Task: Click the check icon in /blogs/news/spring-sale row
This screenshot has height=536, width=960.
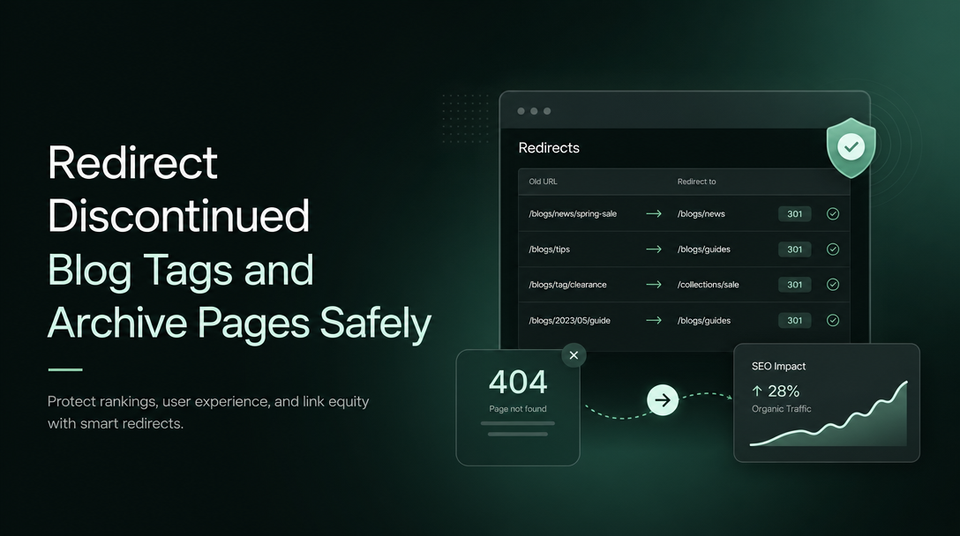Action: pos(833,214)
